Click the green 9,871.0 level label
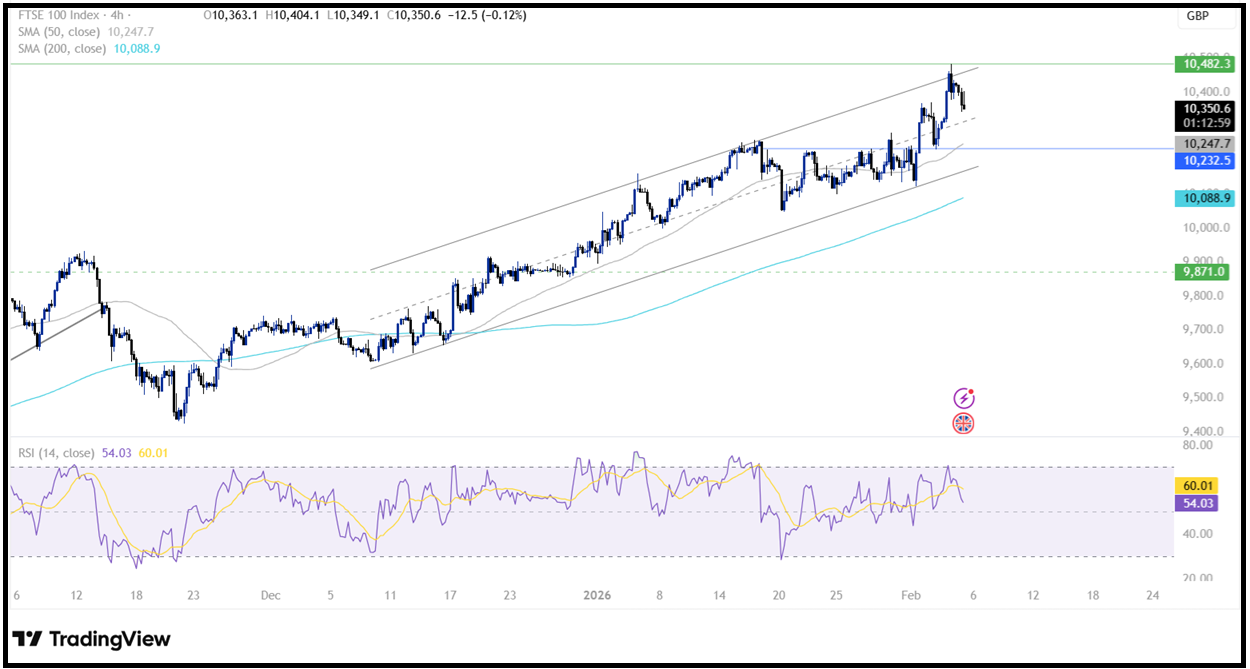The image size is (1250, 669). 1203,272
